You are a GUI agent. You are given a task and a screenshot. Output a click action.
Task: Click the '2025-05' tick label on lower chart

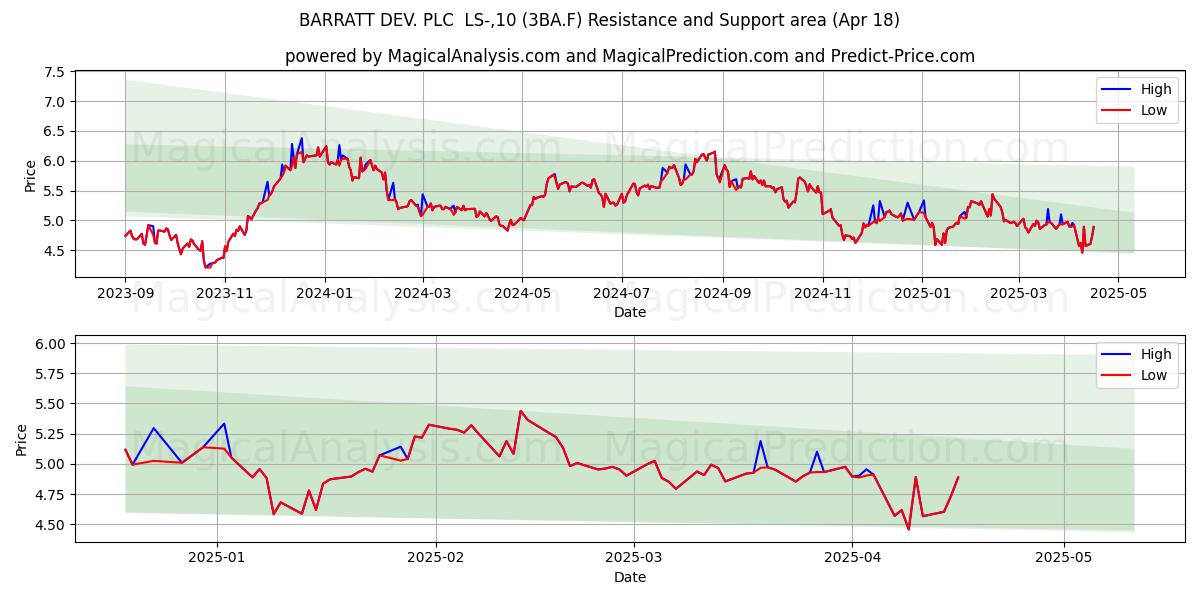tap(1064, 558)
